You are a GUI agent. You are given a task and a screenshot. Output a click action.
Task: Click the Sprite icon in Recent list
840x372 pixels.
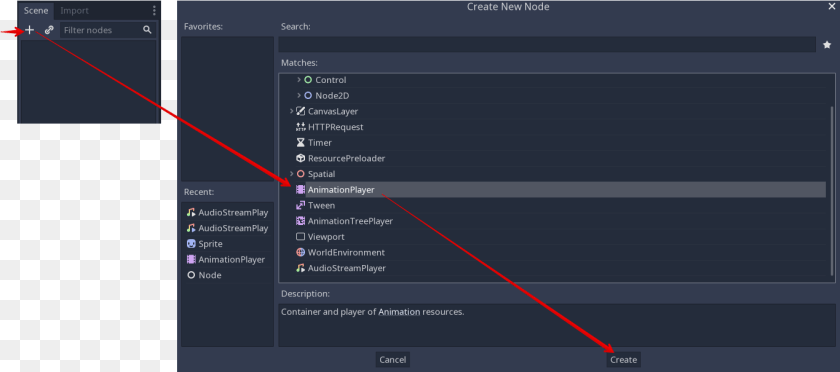coord(191,243)
